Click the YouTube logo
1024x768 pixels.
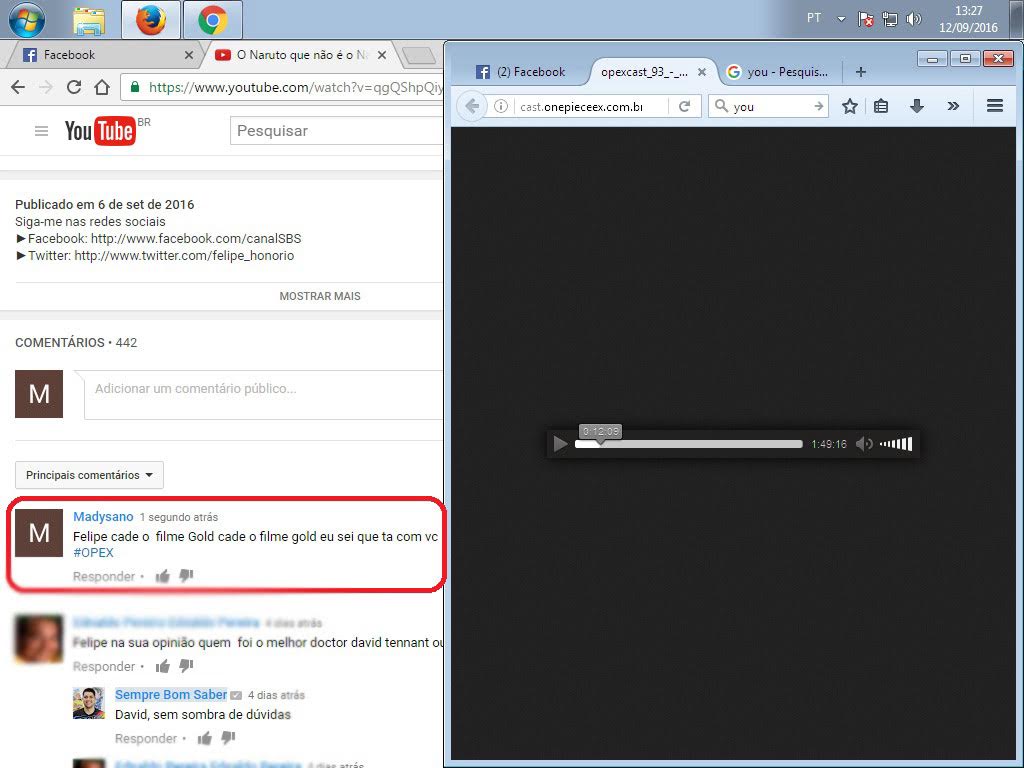click(x=100, y=131)
